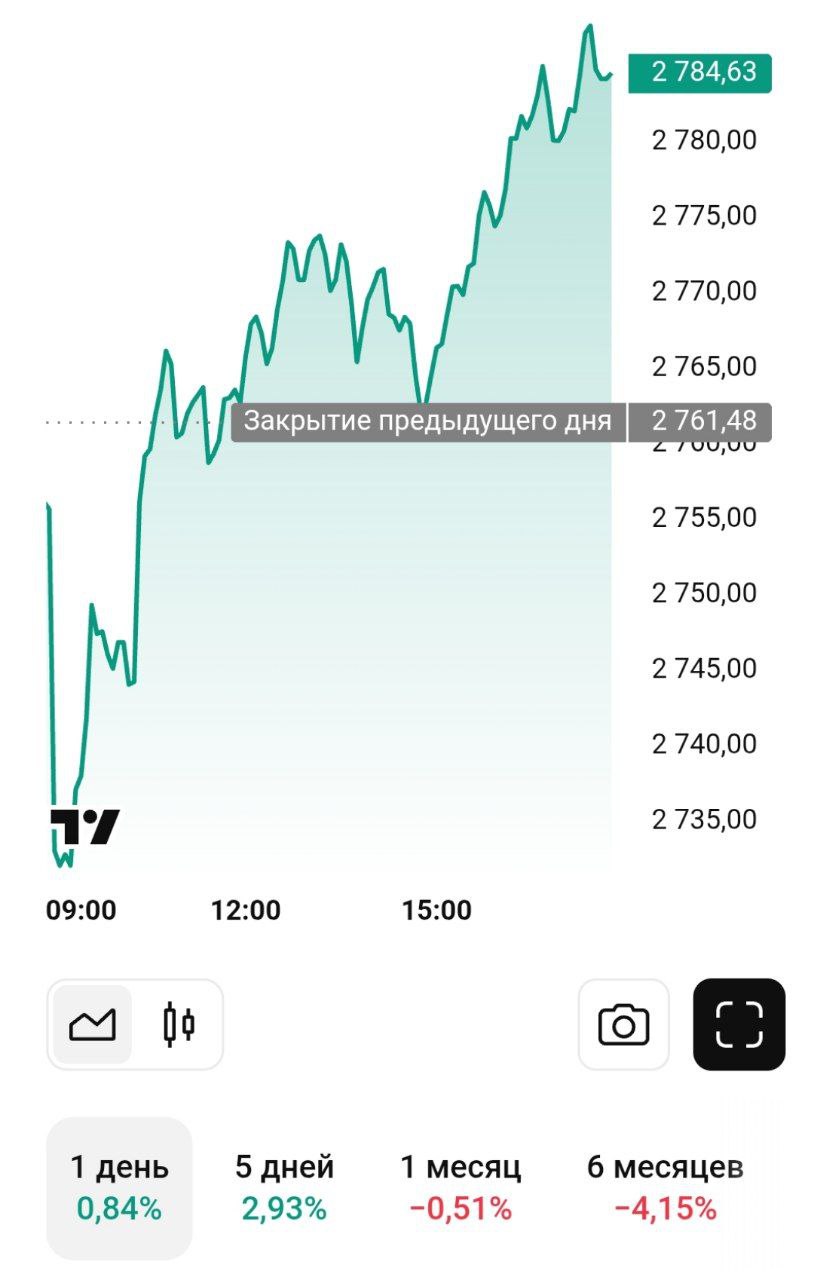This screenshot has height=1280, width=814.
Task: Click the 2 745,00 price axis label
Action: pos(705,668)
